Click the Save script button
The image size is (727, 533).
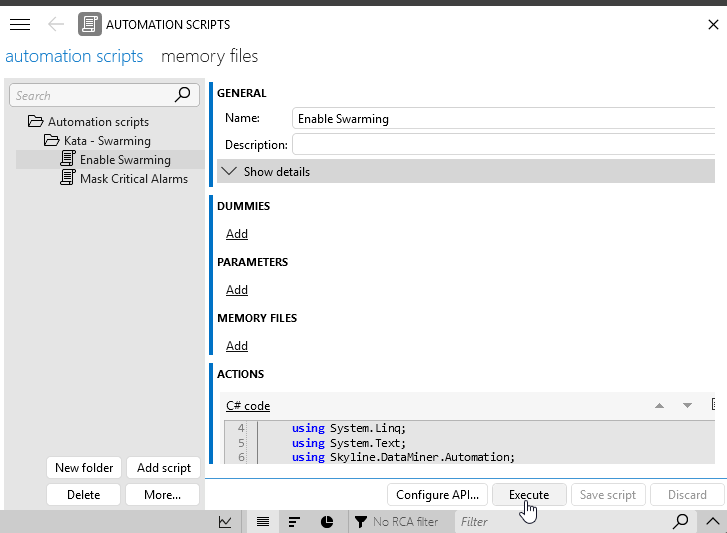608,495
